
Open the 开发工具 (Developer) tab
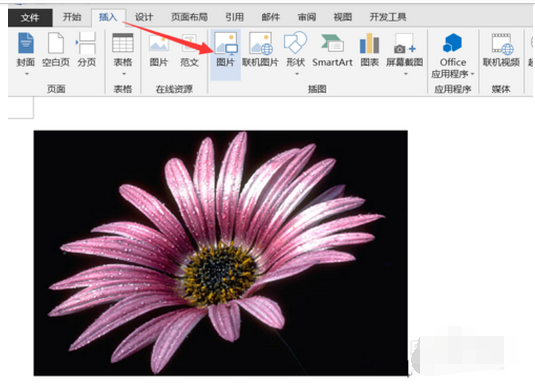point(388,17)
